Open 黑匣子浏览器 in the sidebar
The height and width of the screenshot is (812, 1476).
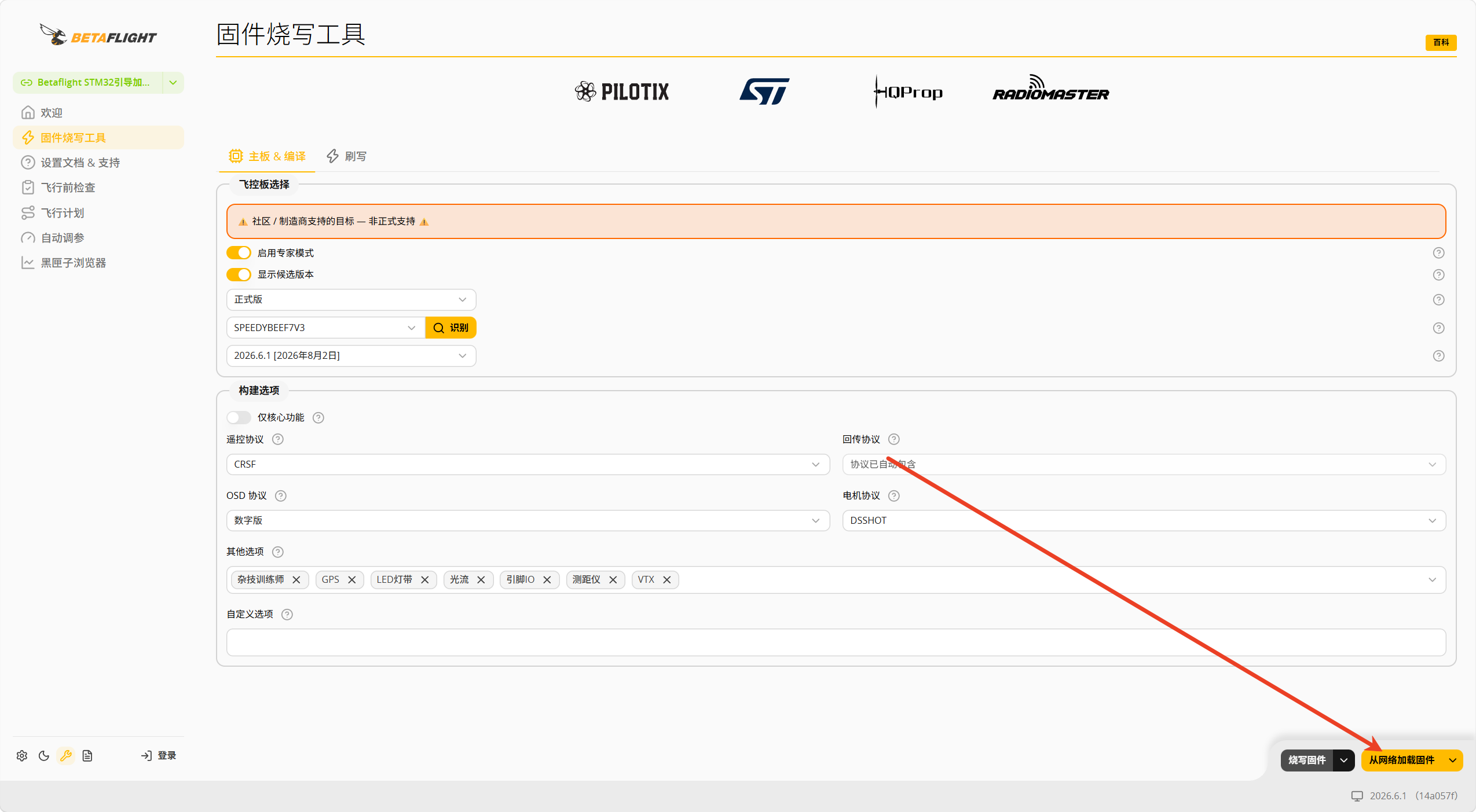[x=98, y=263]
